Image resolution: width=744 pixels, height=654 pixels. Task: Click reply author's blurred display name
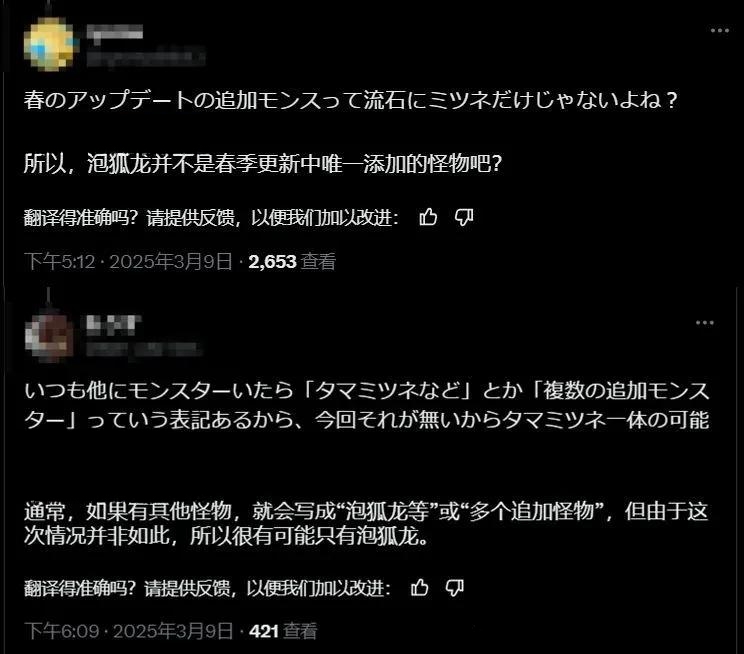[x=114, y=325]
